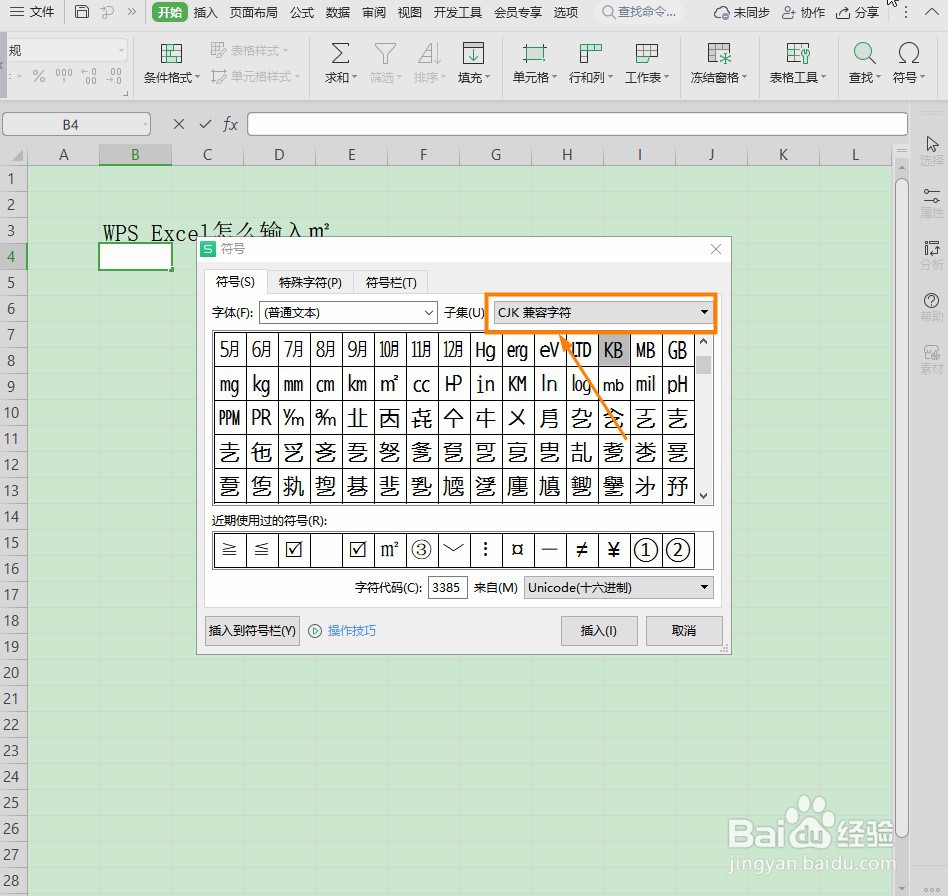The height and width of the screenshot is (896, 948).
Task: Open the 分析 analysis sidebar icon
Action: click(x=932, y=255)
